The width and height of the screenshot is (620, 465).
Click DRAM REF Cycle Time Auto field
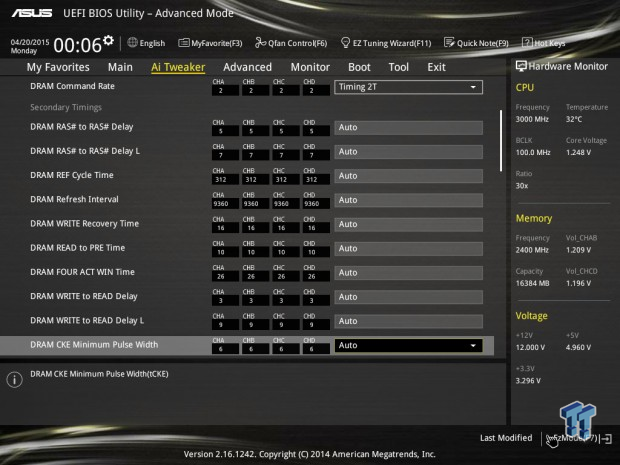(408, 176)
